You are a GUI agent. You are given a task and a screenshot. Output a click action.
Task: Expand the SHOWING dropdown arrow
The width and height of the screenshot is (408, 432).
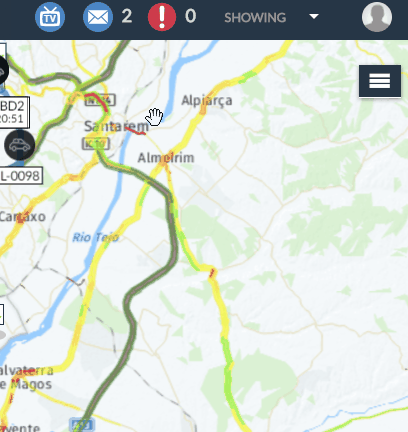(314, 16)
